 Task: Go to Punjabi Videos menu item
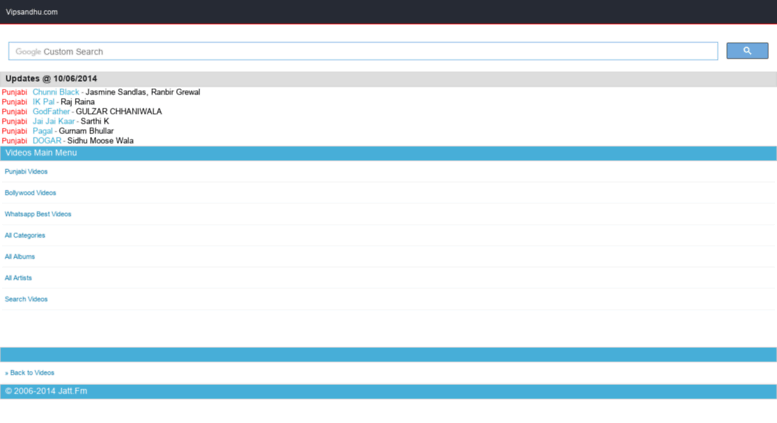26,172
